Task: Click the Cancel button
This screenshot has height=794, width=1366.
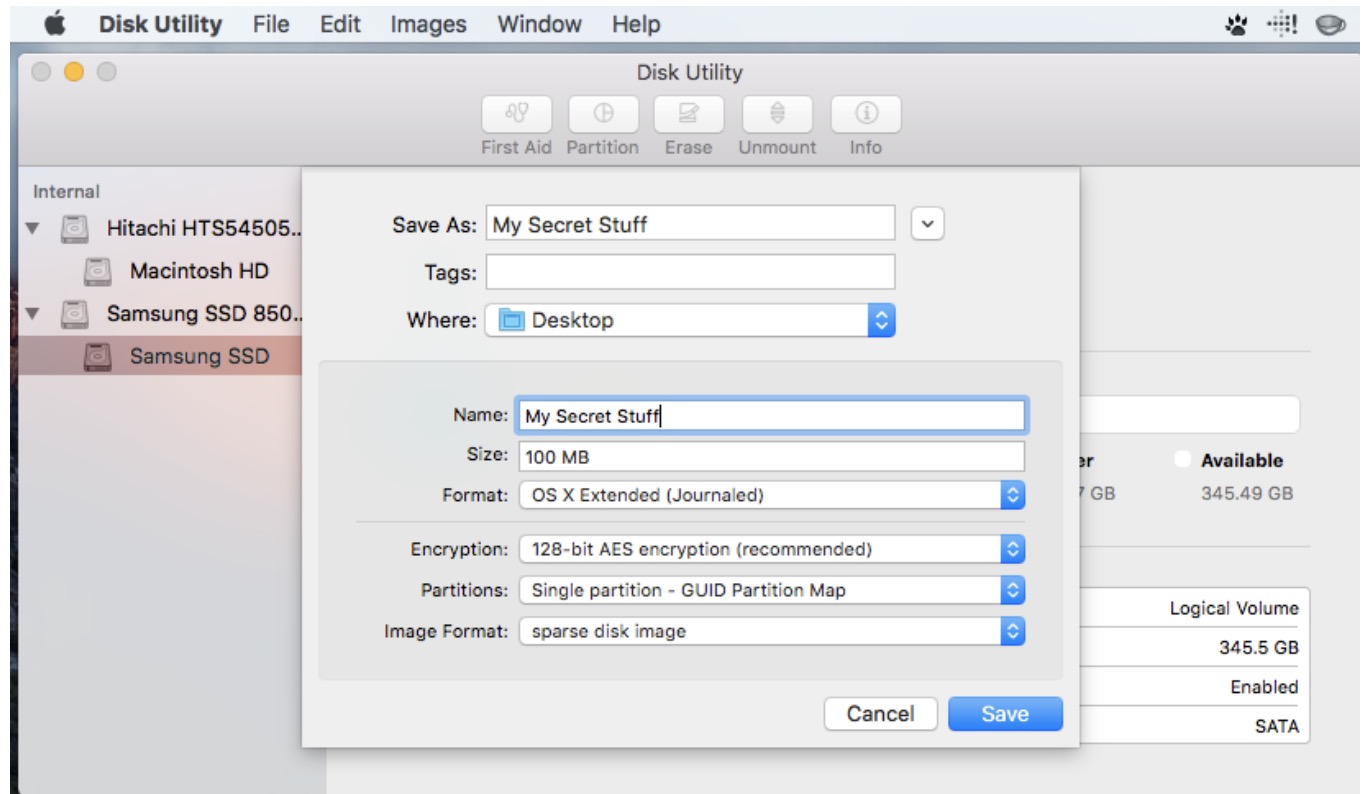Action: (881, 714)
